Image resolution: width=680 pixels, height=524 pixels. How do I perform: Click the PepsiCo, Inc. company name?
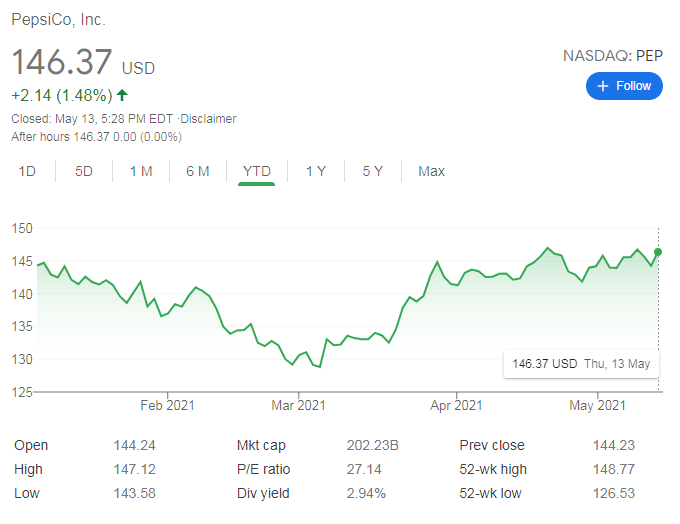[59, 20]
